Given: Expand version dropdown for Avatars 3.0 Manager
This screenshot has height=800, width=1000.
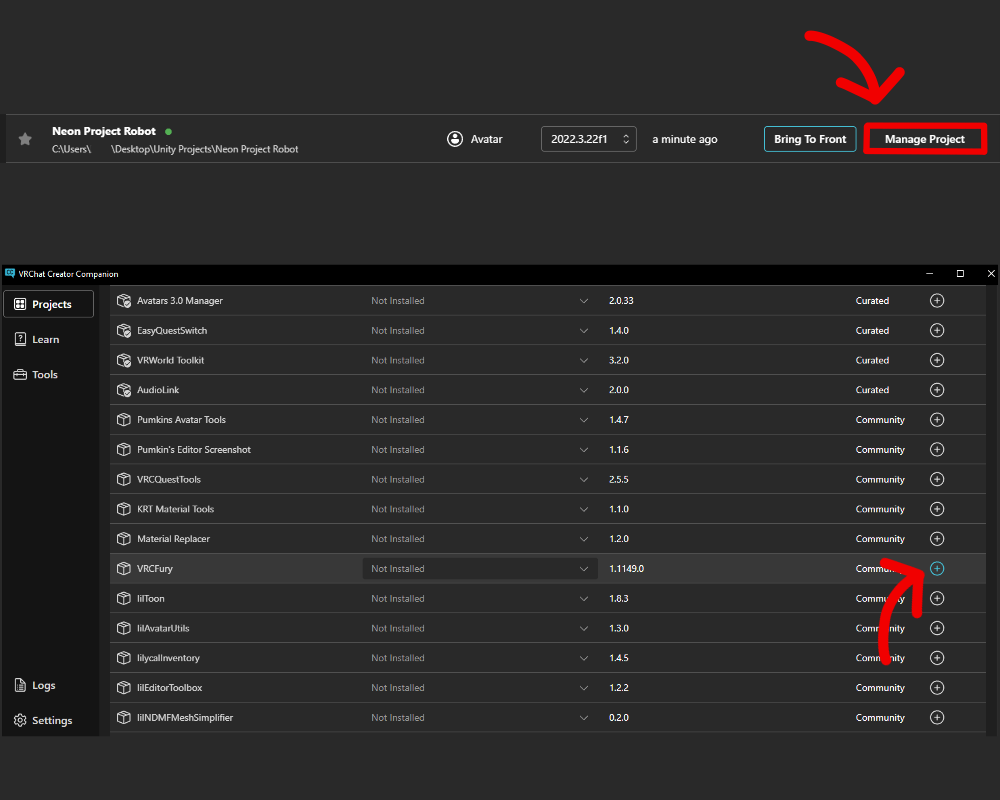Looking at the screenshot, I should 584,300.
